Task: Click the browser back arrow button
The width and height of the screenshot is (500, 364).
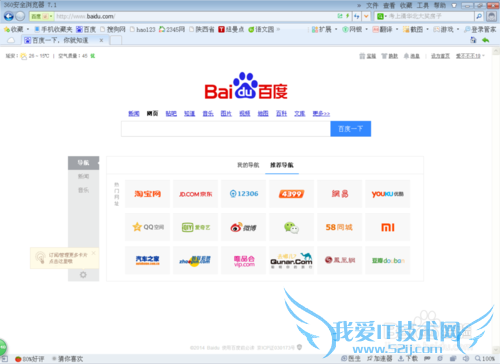Action: (x=9, y=16)
